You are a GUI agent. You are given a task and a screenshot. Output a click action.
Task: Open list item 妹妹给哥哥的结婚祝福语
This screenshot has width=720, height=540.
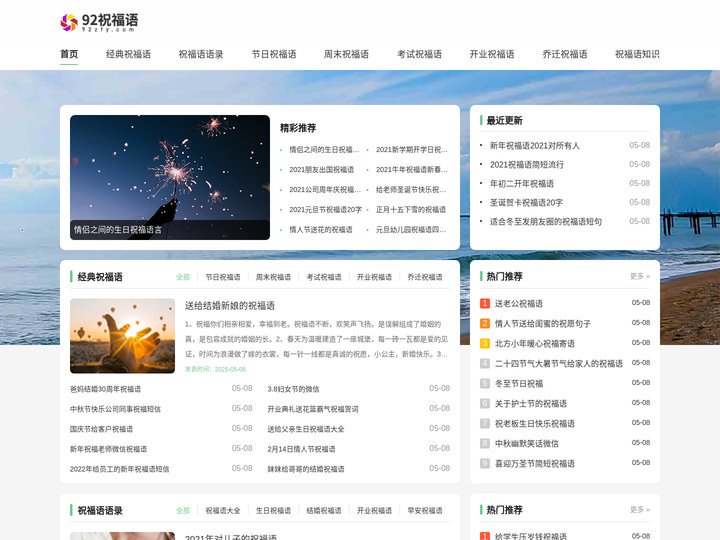[x=306, y=469]
